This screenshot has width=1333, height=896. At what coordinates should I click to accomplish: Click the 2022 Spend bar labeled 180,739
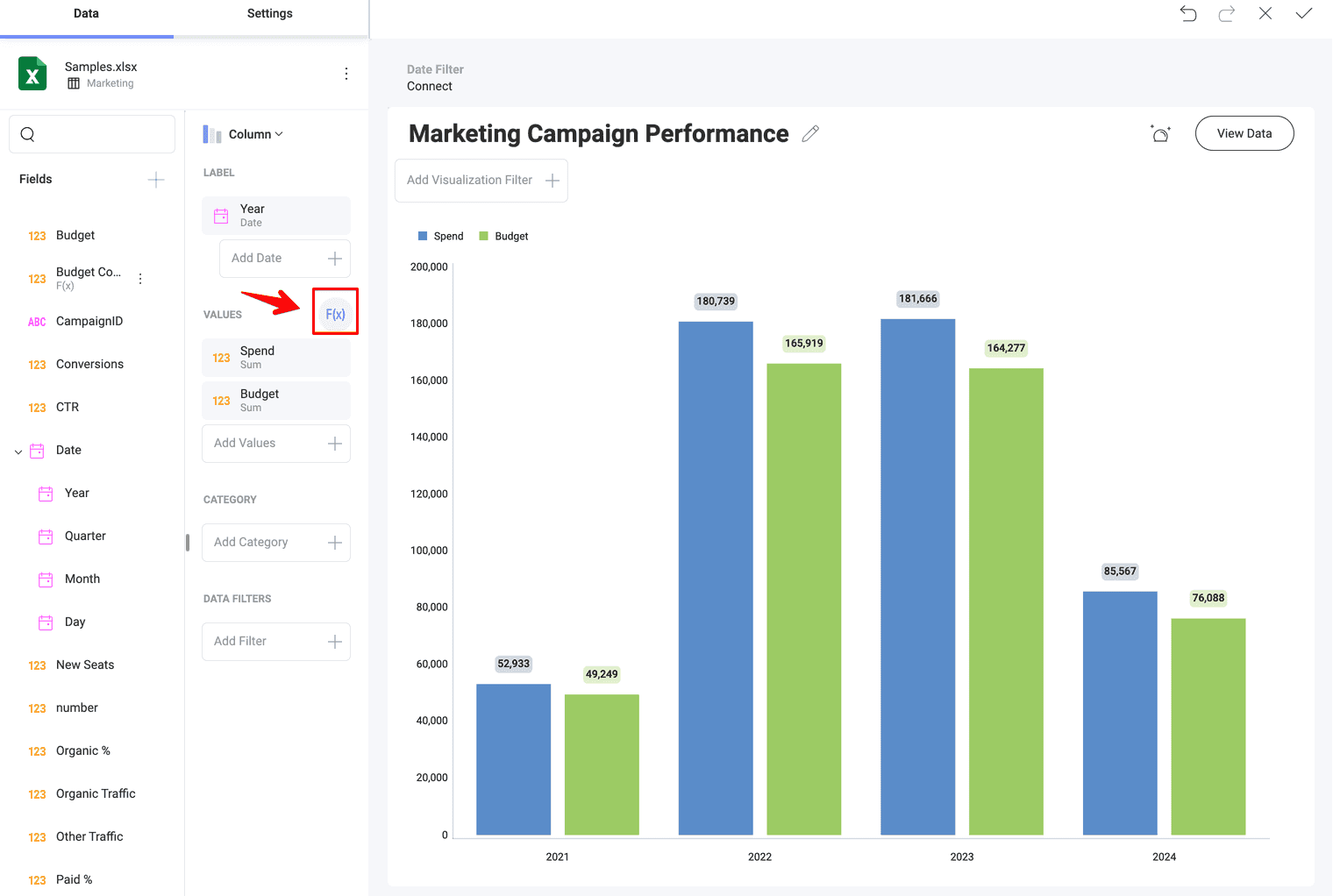pyautogui.click(x=716, y=579)
